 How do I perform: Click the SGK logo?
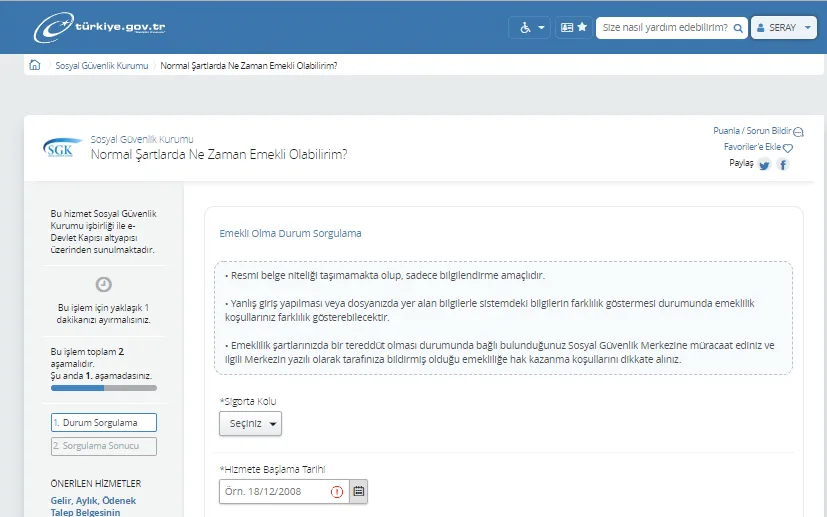(x=62, y=147)
